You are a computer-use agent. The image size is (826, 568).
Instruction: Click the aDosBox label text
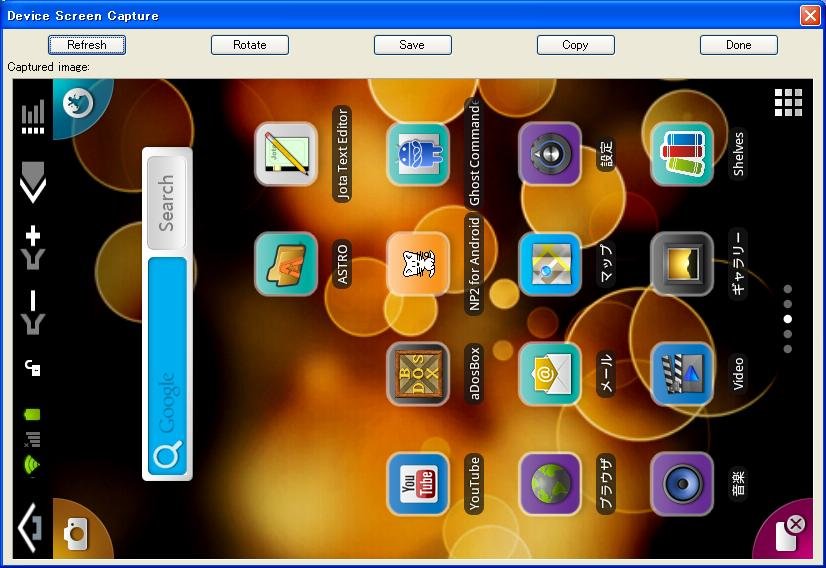[474, 374]
